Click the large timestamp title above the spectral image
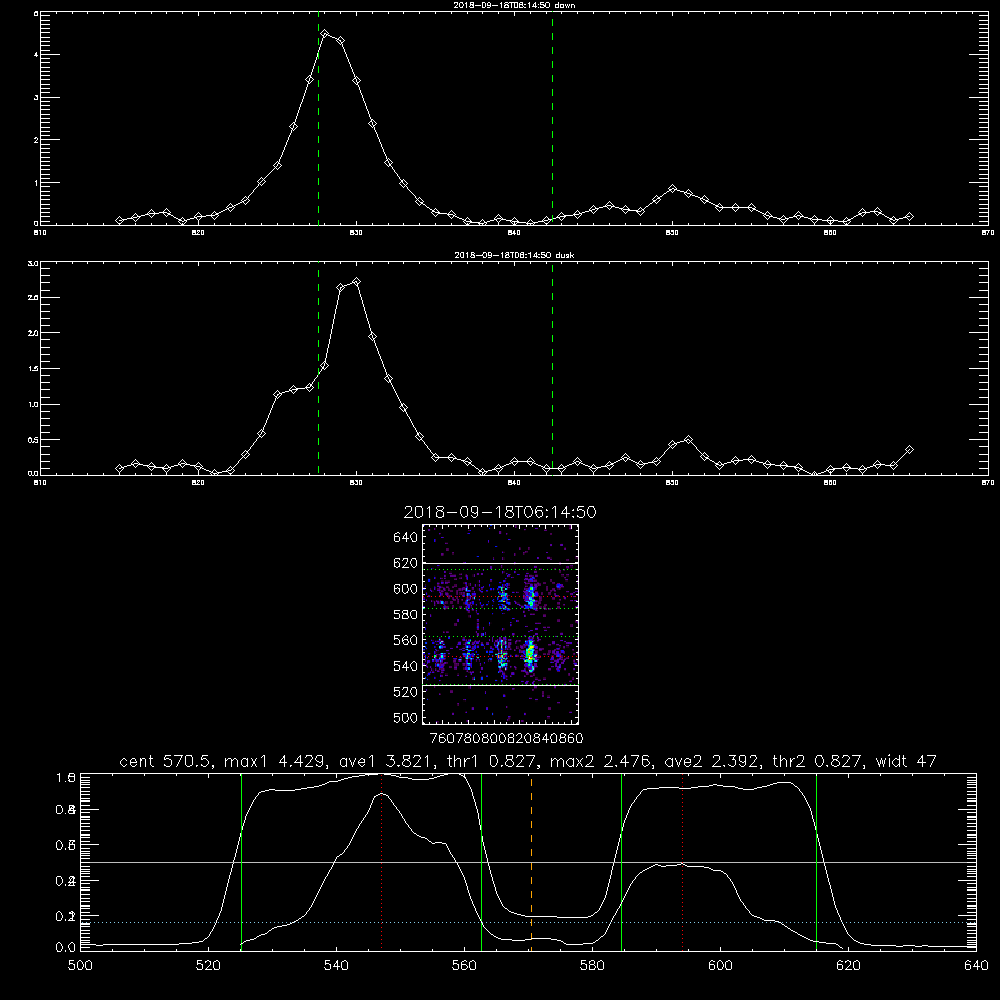 tap(500, 512)
